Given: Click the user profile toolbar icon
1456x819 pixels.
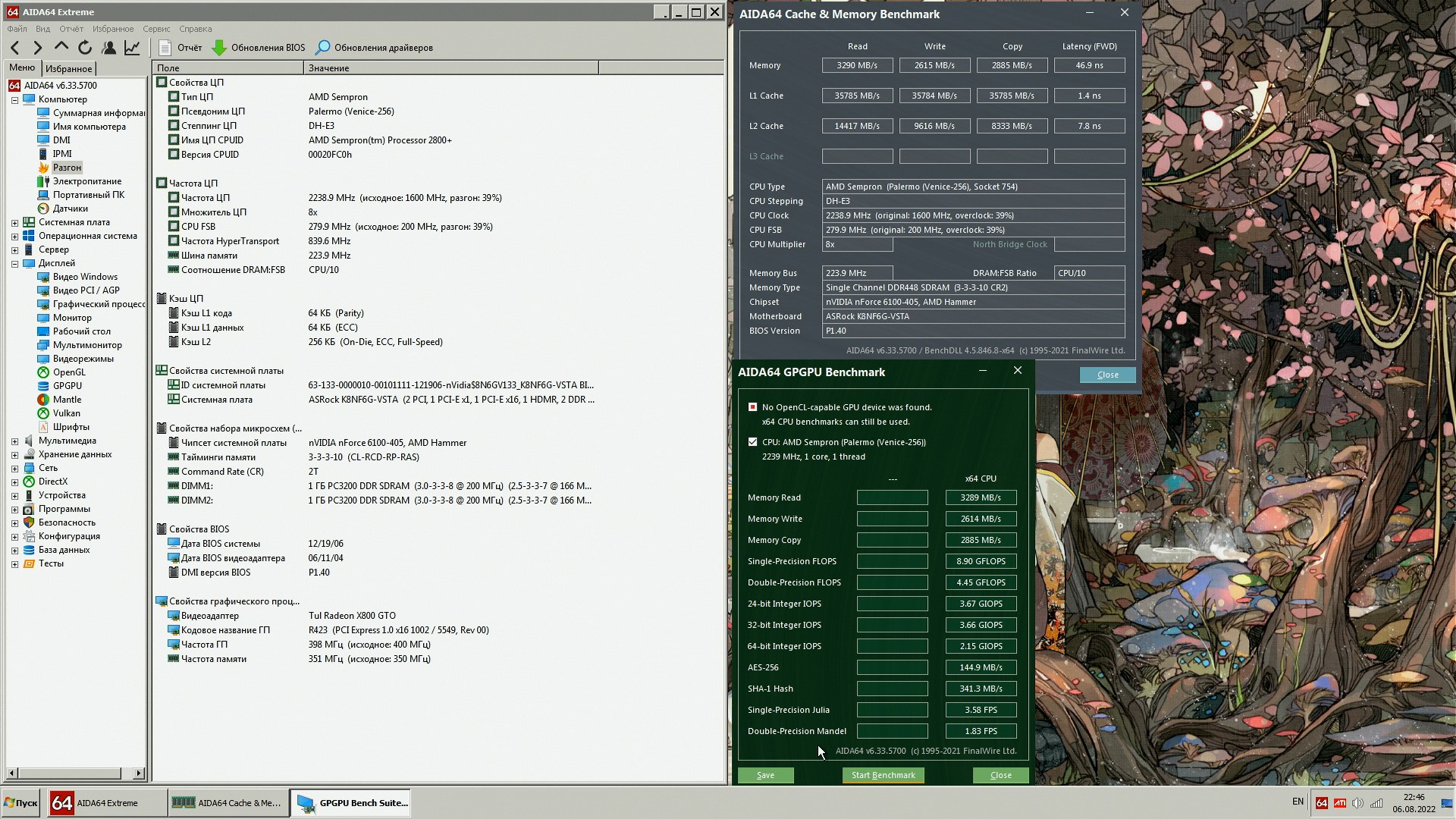Looking at the screenshot, I should tap(109, 48).
